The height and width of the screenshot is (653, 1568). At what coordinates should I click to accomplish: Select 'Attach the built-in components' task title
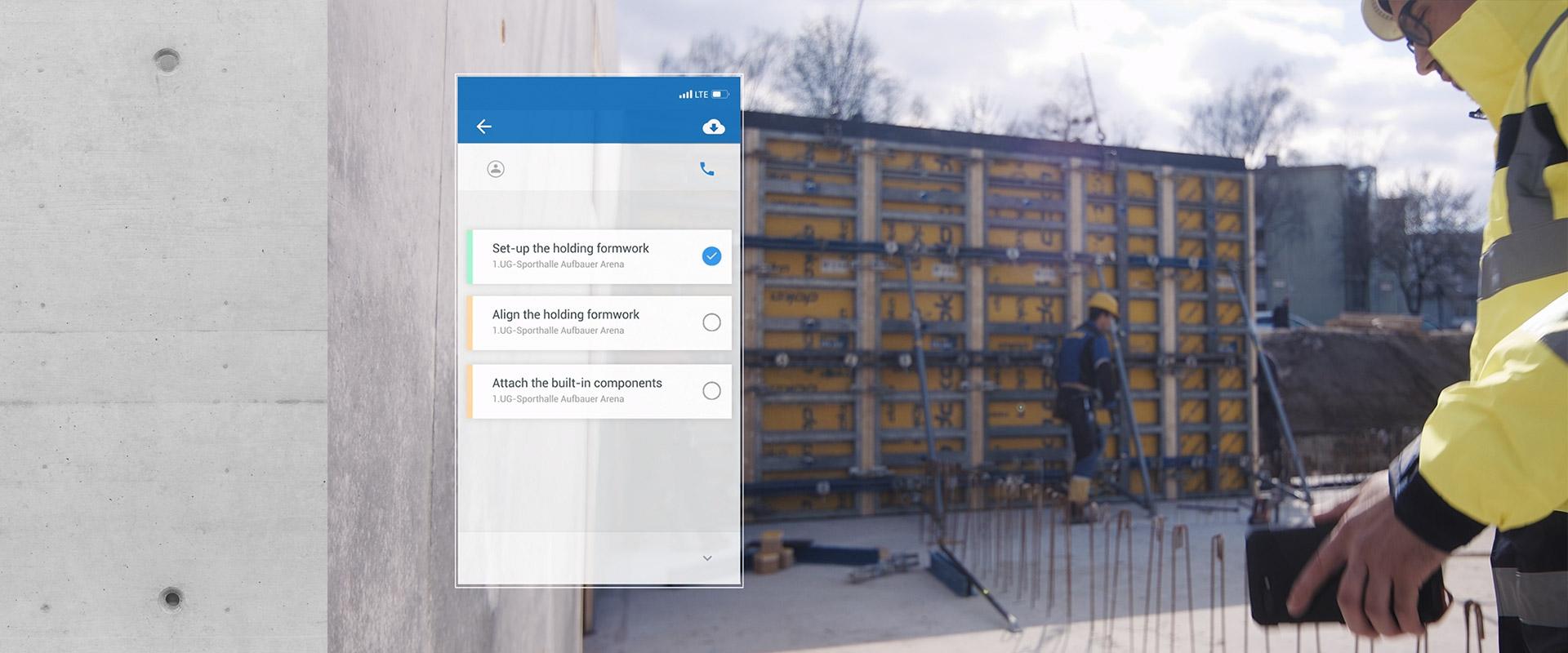[577, 383]
